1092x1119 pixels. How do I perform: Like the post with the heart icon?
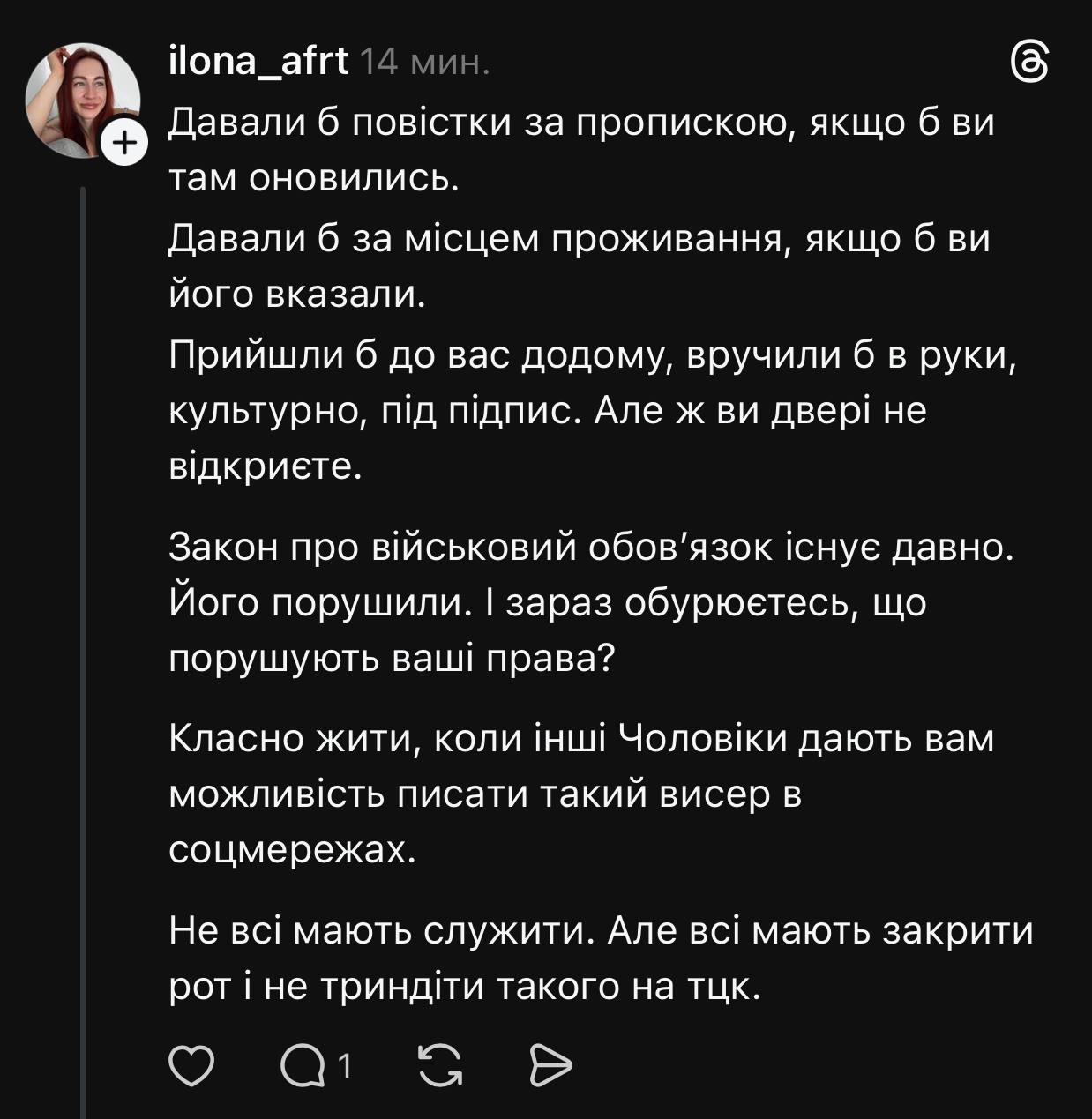click(191, 1067)
